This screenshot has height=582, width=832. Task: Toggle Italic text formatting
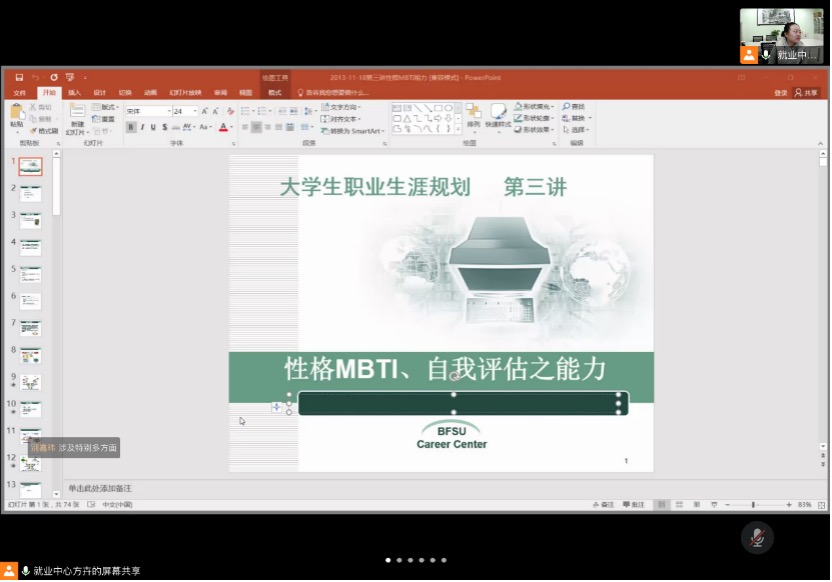(143, 127)
